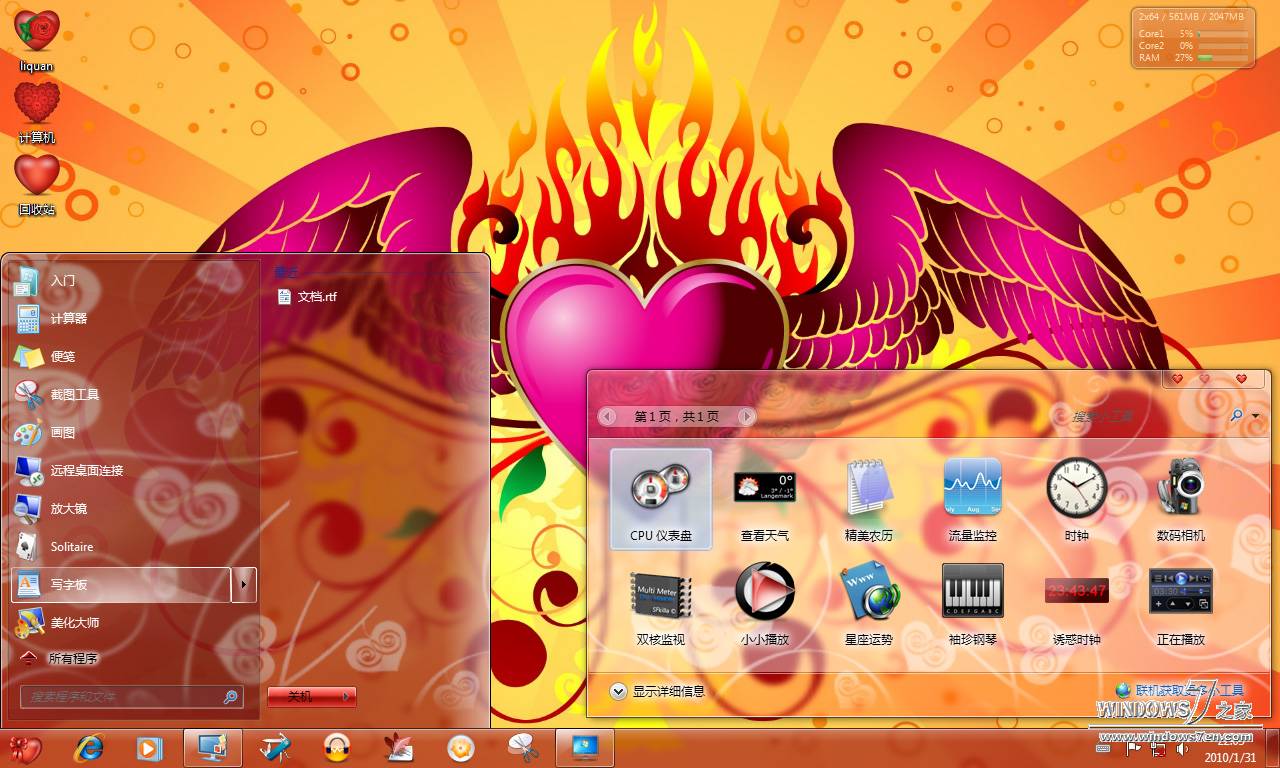The height and width of the screenshot is (768, 1280).
Task: Go to previous gadget page arrow
Action: (x=607, y=416)
